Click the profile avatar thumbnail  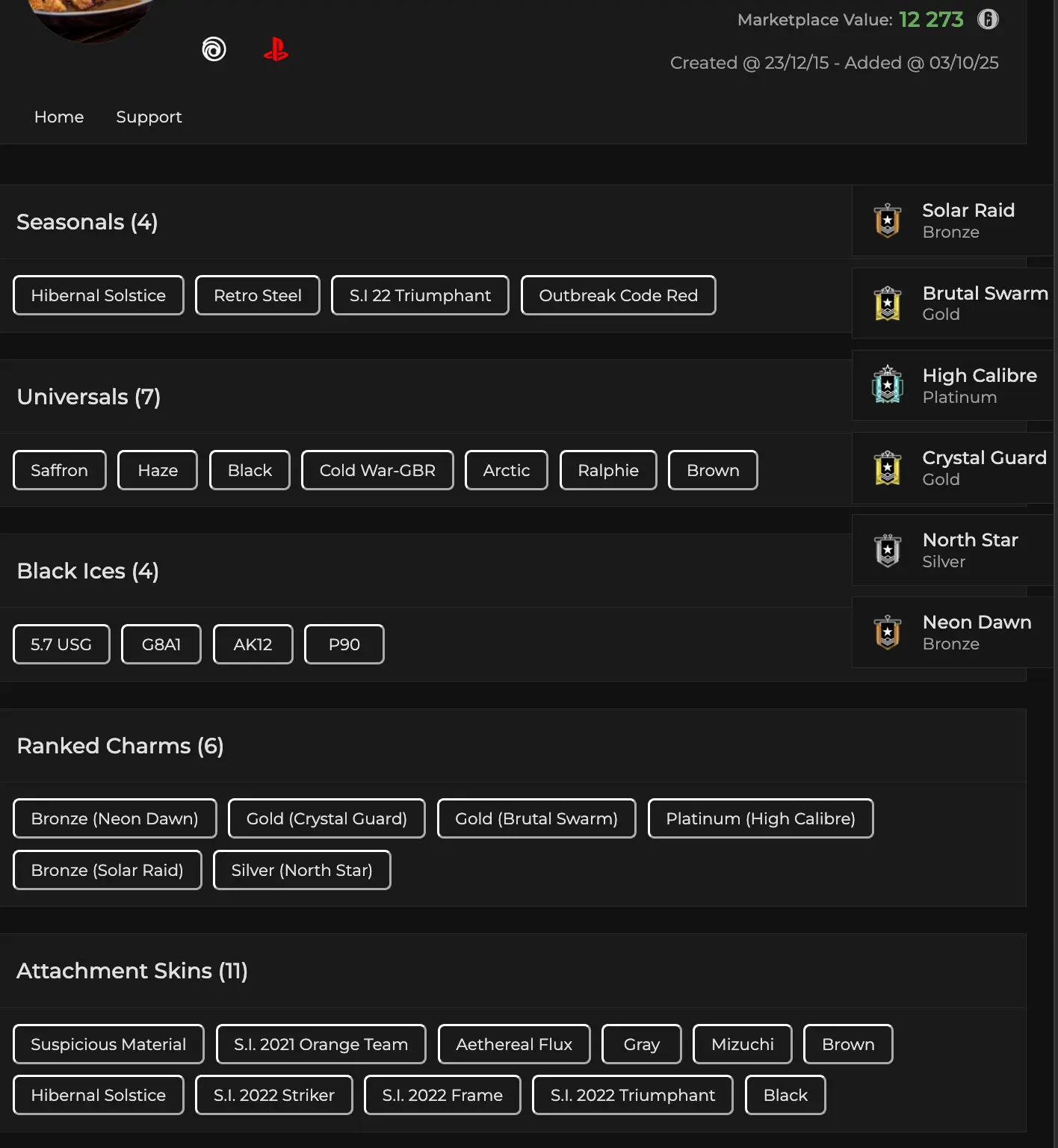(x=91, y=19)
